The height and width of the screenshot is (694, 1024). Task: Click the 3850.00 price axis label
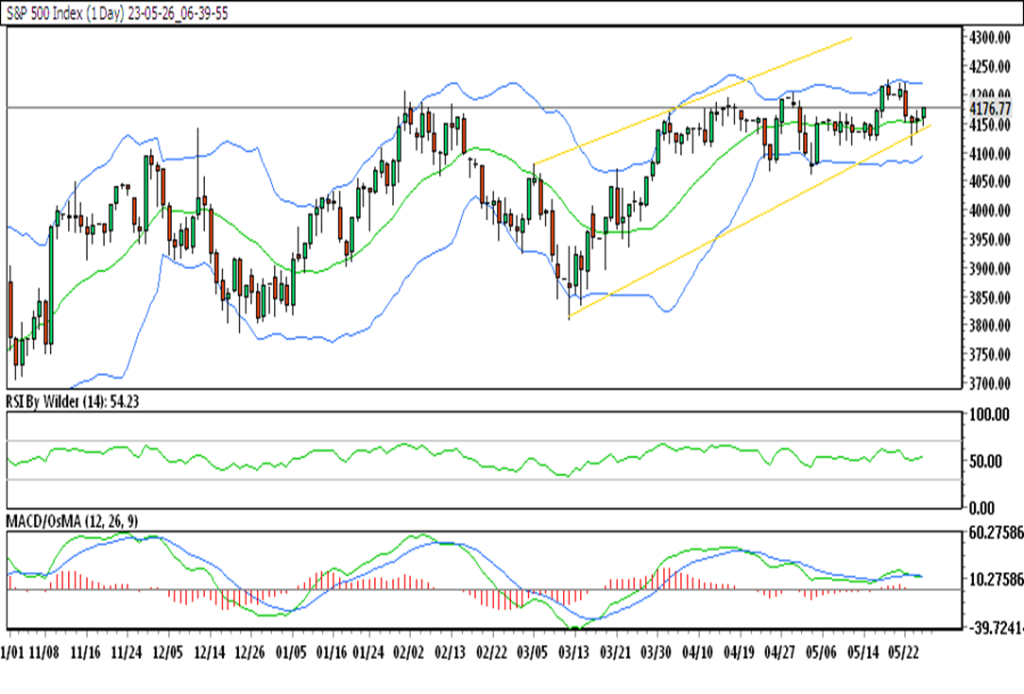[990, 297]
